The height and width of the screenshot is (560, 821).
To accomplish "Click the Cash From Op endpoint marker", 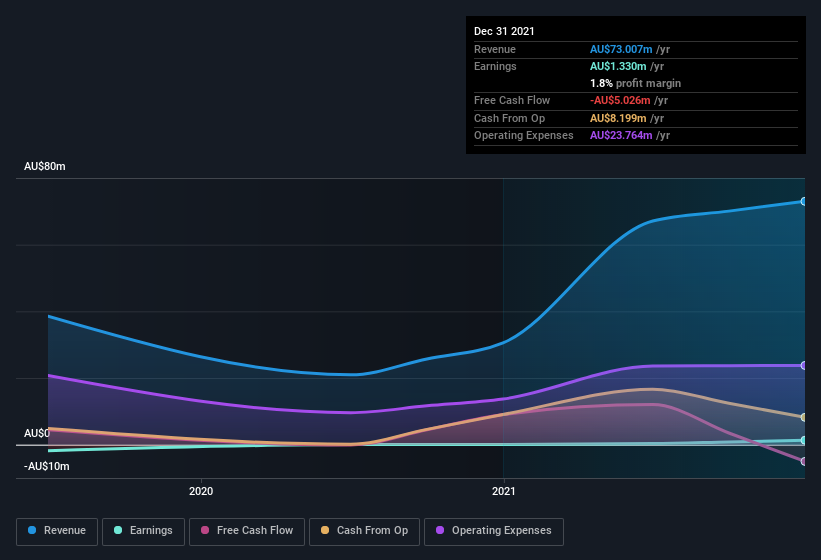I will (803, 417).
